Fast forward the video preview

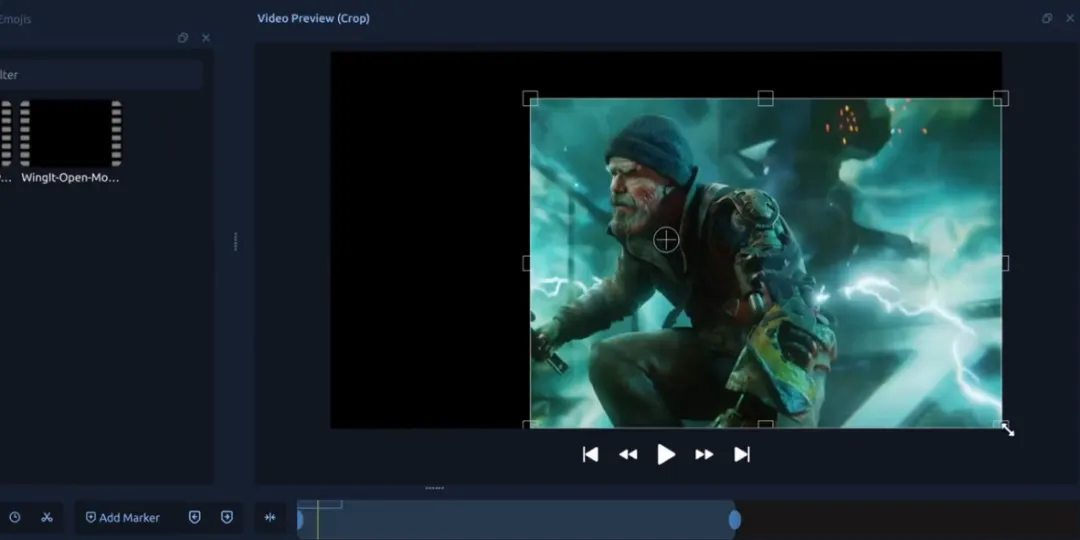704,455
